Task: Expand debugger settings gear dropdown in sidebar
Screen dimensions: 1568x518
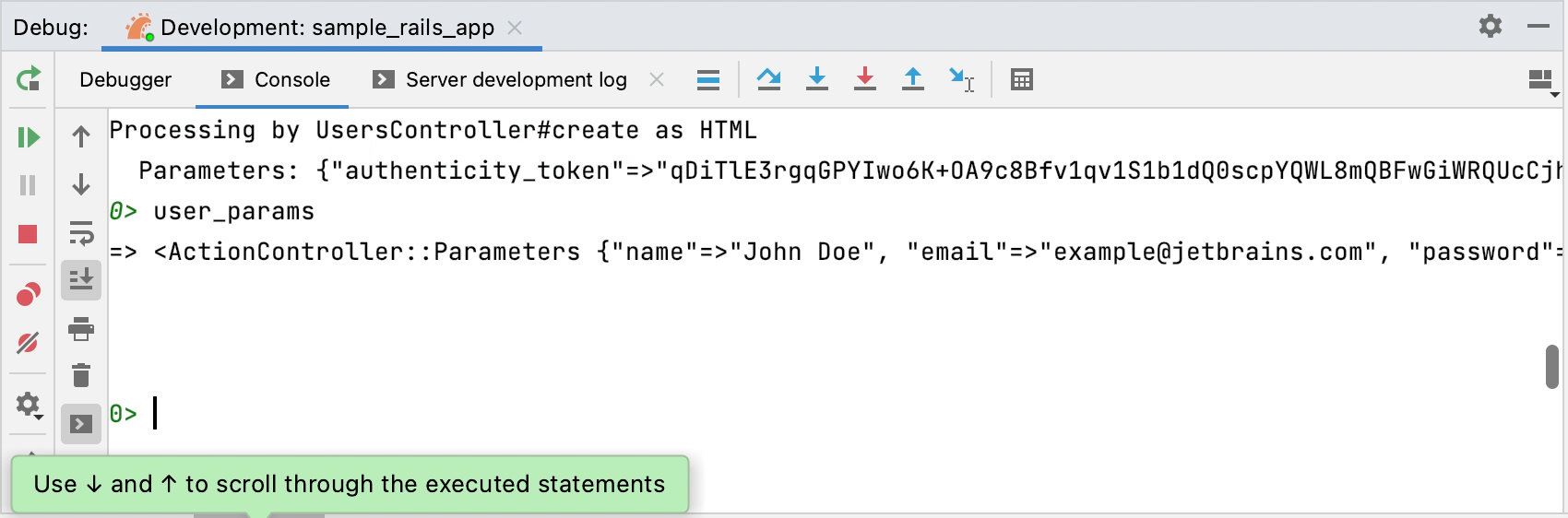Action: (x=30, y=405)
